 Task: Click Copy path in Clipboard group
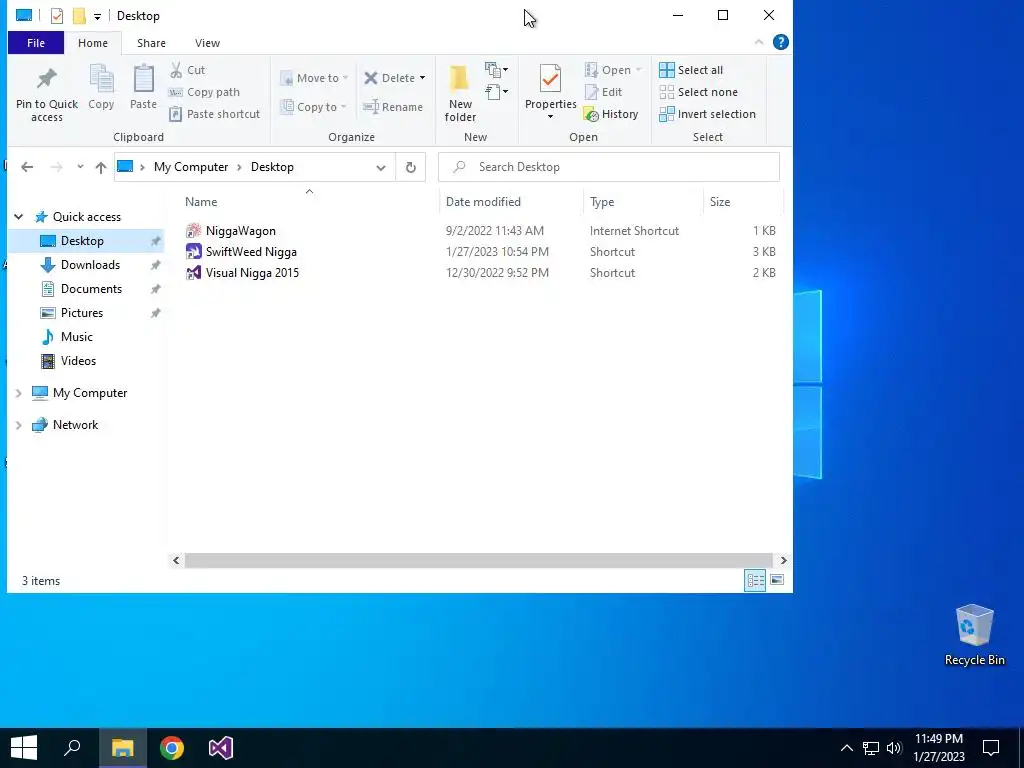[204, 92]
